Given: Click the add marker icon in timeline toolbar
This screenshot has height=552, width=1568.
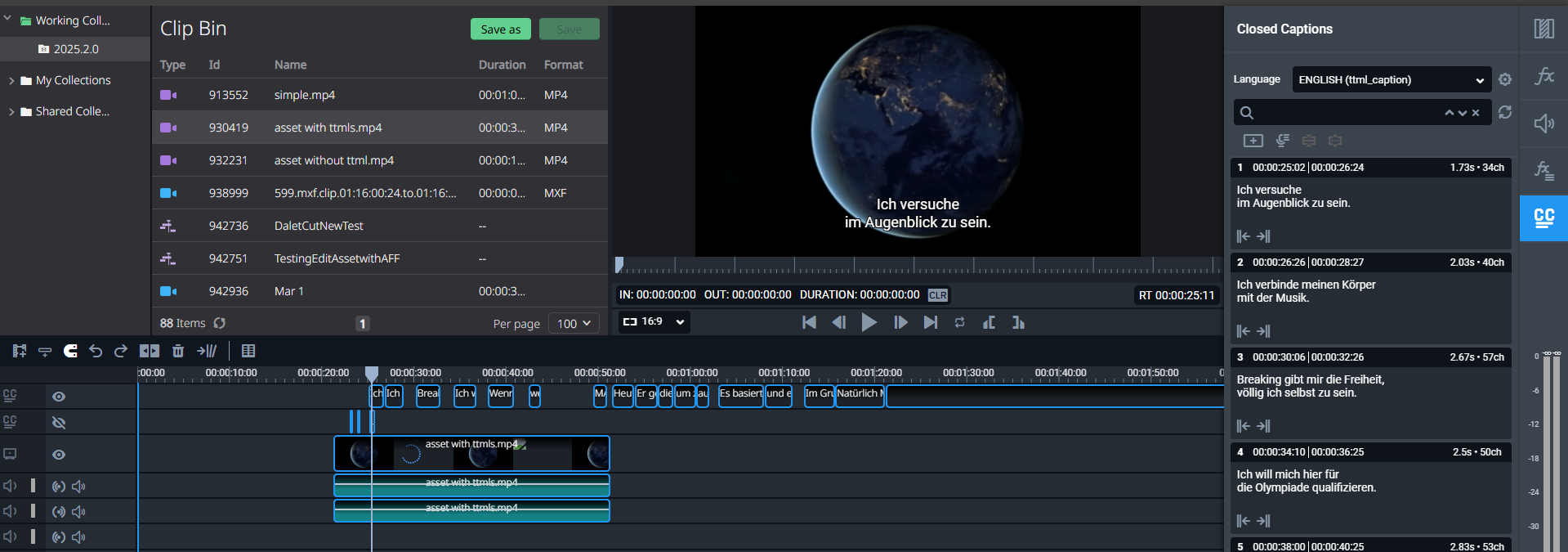Looking at the screenshot, I should 45,351.
